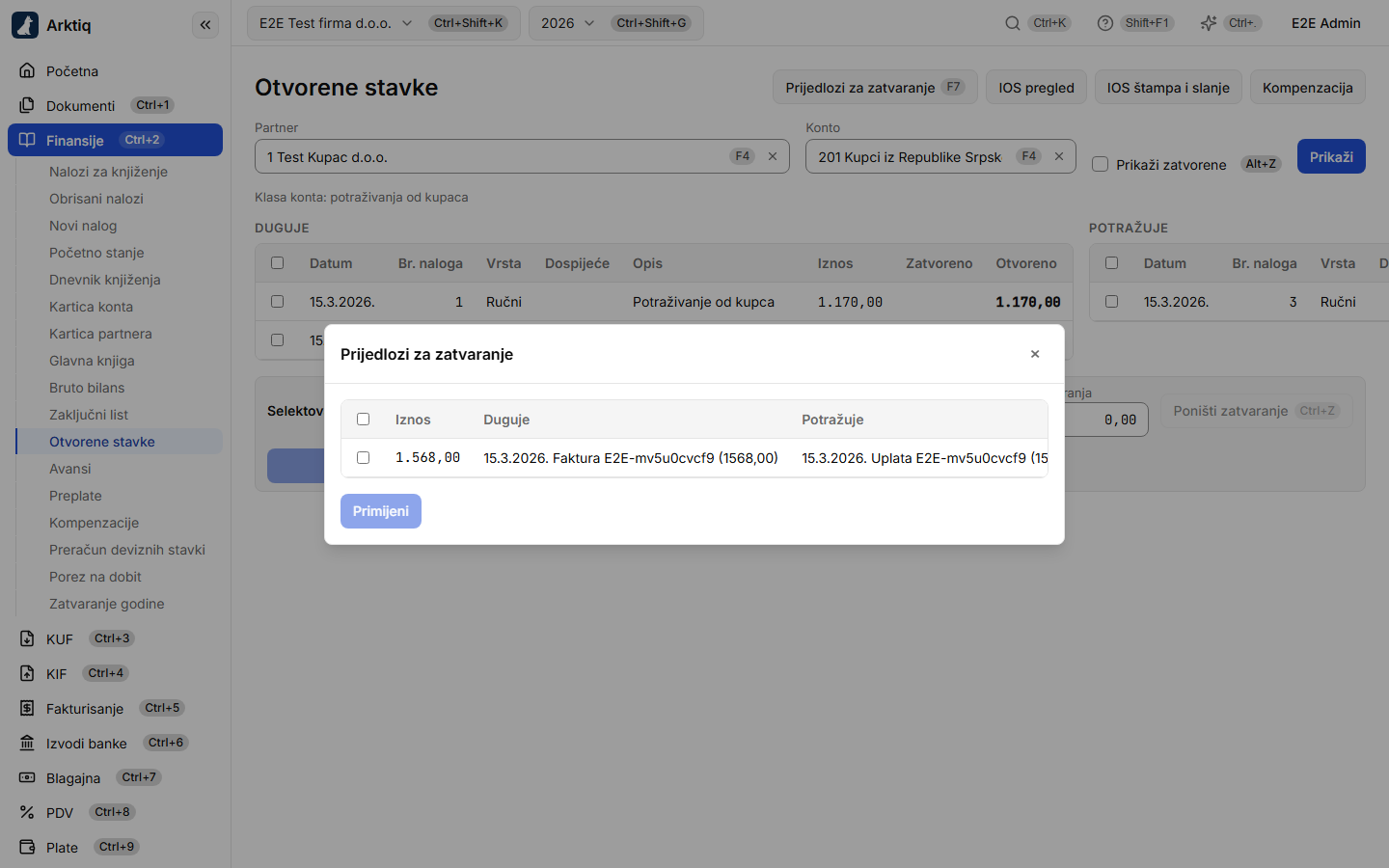Open Dokumenti icon in sidebar
The height and width of the screenshot is (868, 1389).
tap(27, 105)
